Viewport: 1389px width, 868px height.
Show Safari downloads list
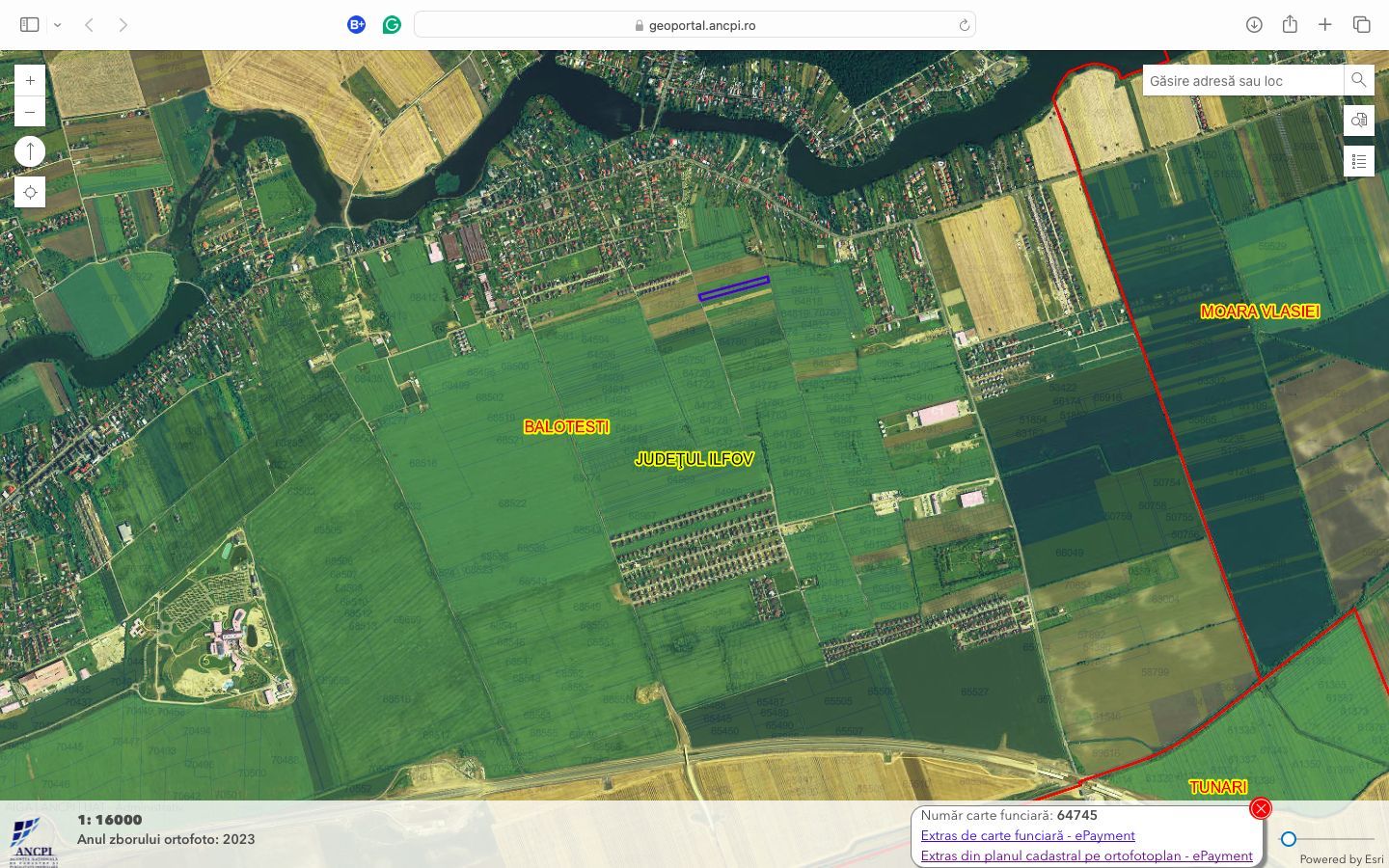click(x=1254, y=25)
